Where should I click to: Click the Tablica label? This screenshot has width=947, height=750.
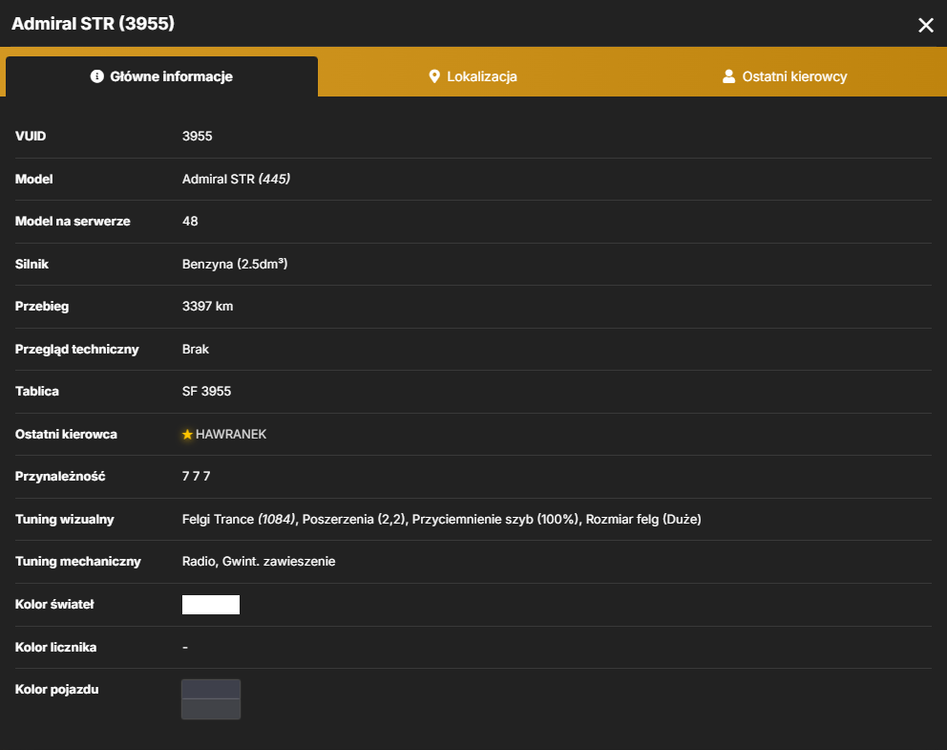[37, 391]
